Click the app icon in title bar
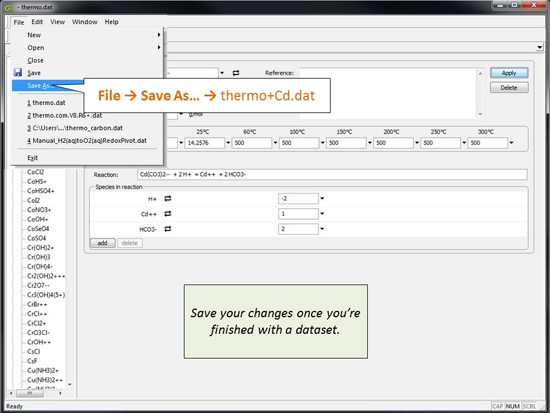The width and height of the screenshot is (550, 413). click(8, 7)
